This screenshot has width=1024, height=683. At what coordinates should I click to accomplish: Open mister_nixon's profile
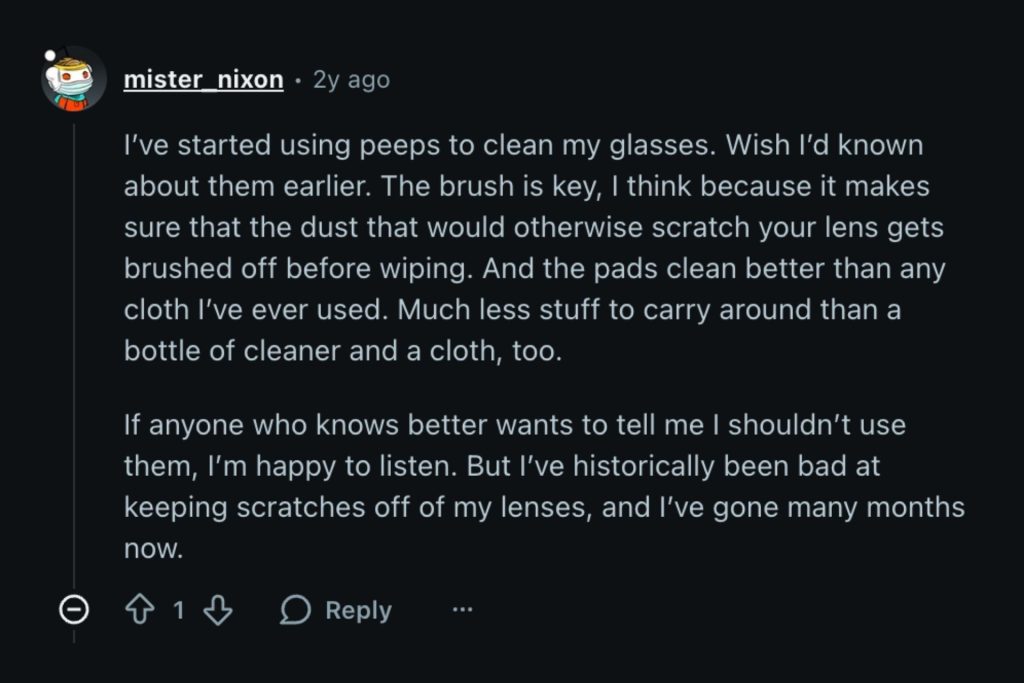point(201,79)
